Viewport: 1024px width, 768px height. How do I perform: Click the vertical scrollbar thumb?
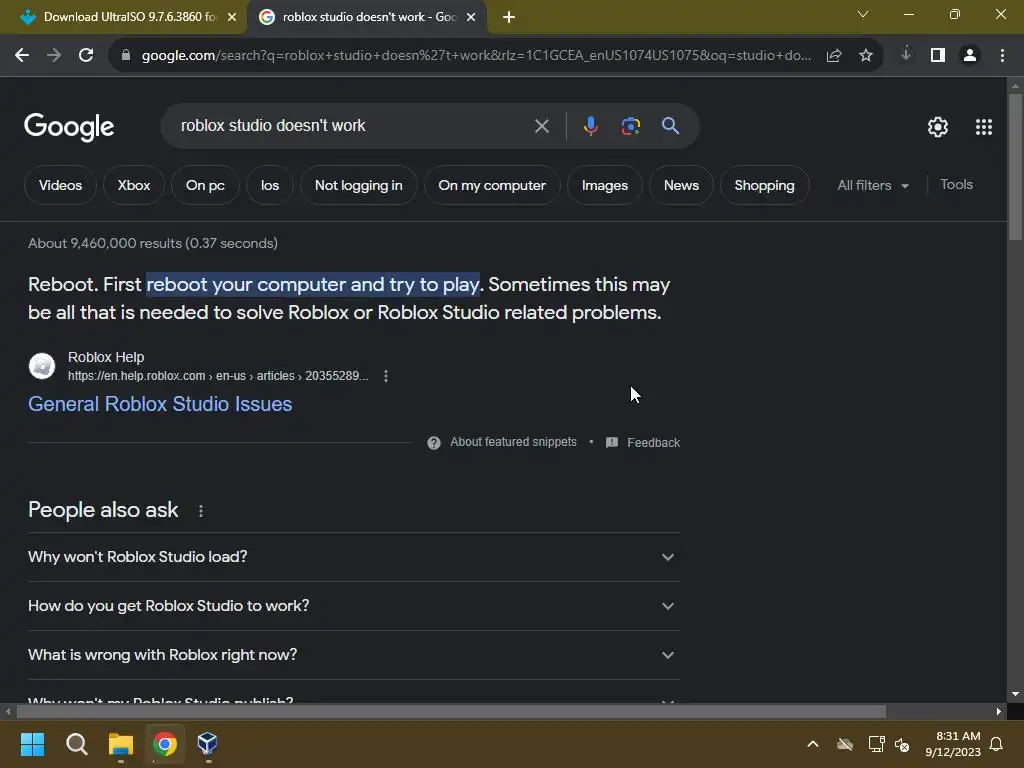(1015, 167)
